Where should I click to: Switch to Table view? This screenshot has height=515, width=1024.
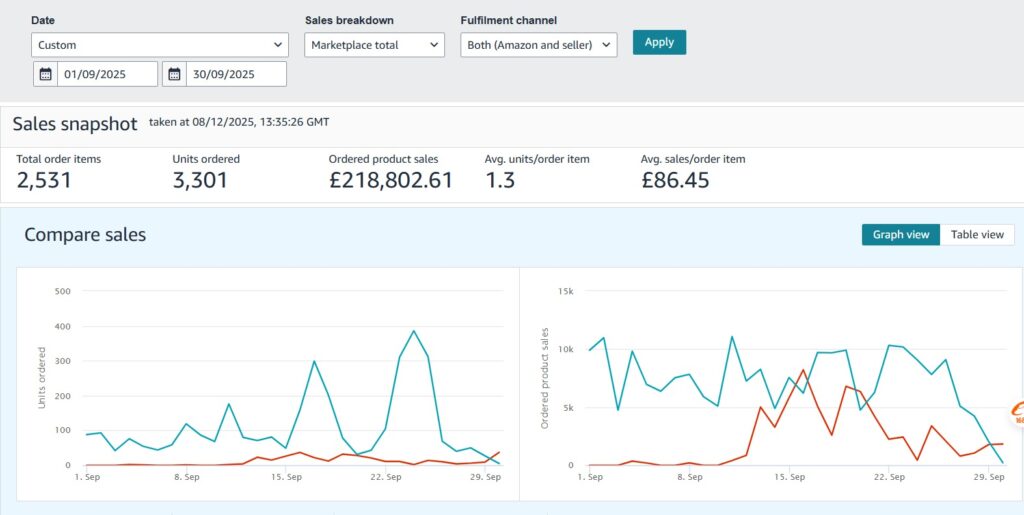pyautogui.click(x=977, y=235)
